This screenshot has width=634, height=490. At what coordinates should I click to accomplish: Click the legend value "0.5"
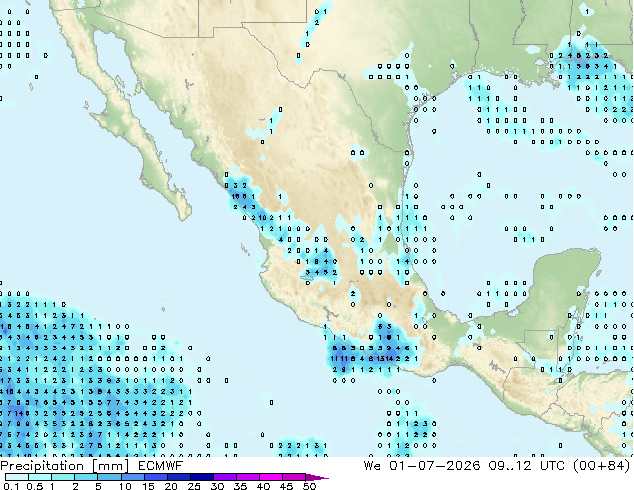coord(35,486)
